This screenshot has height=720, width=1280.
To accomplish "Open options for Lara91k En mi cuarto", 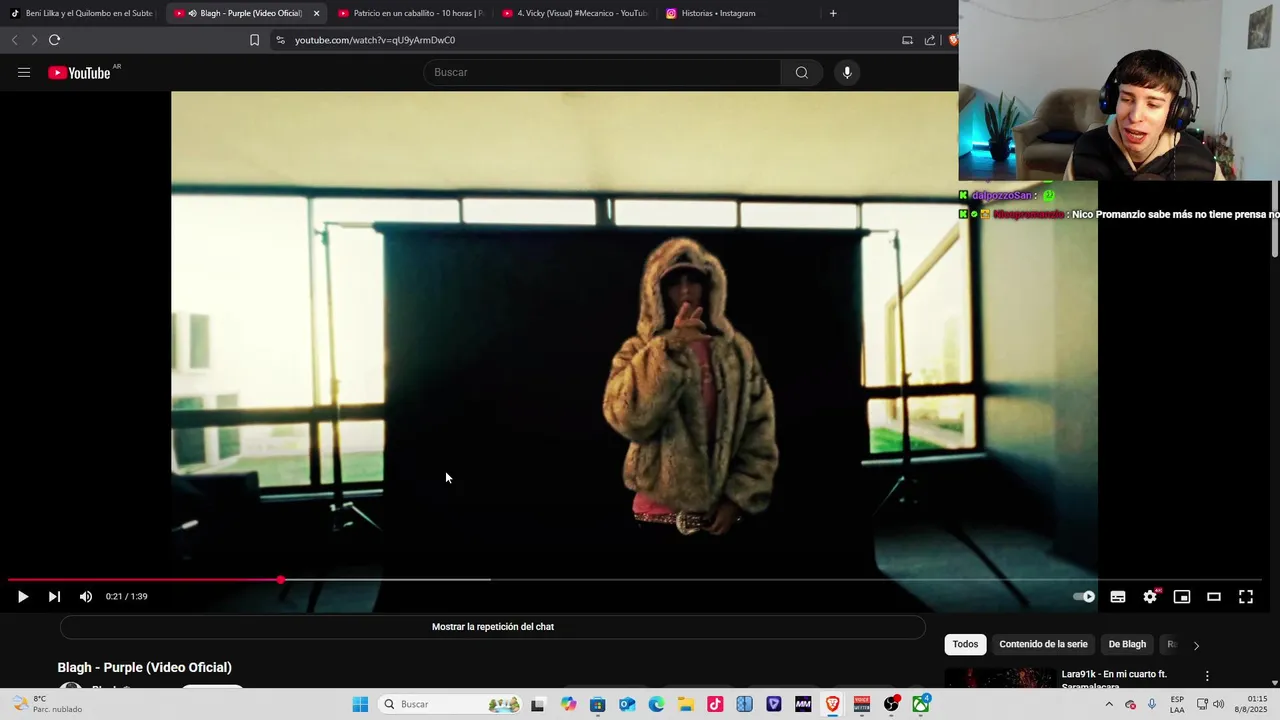I will [1207, 676].
